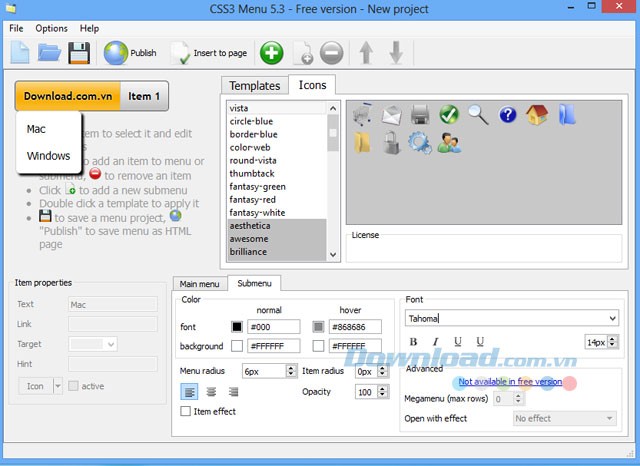
Task: Select the users people icon
Action: (449, 143)
